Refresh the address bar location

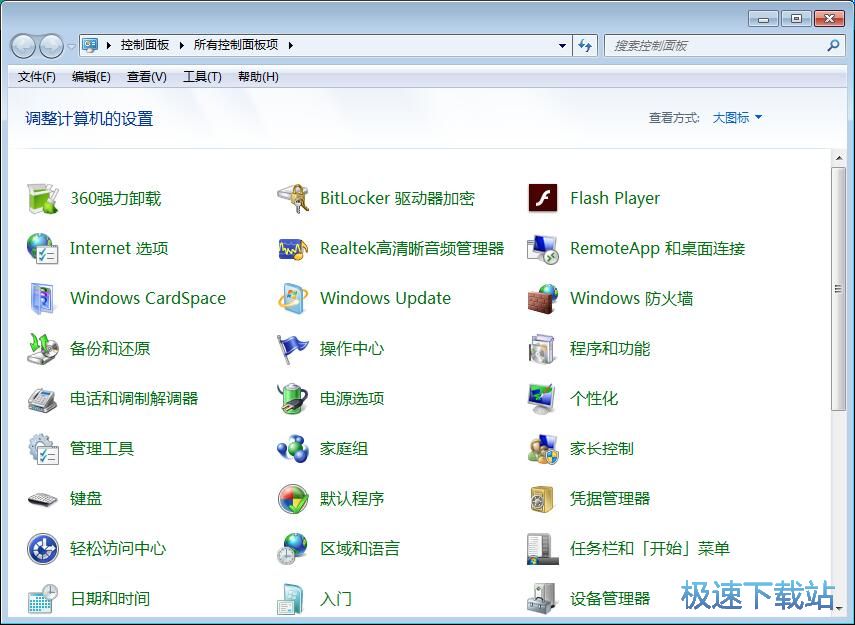tap(585, 45)
